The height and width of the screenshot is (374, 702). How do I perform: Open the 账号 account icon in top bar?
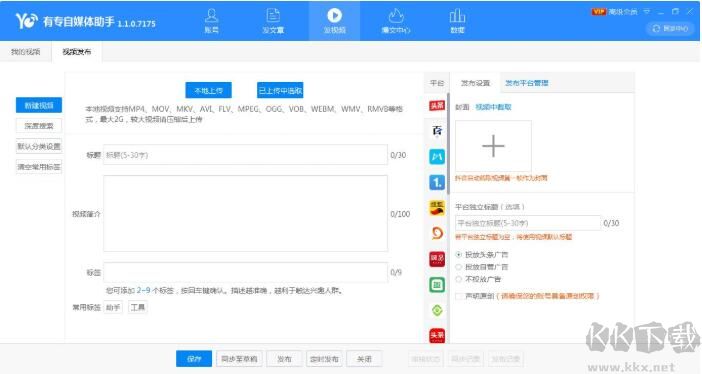(211, 21)
